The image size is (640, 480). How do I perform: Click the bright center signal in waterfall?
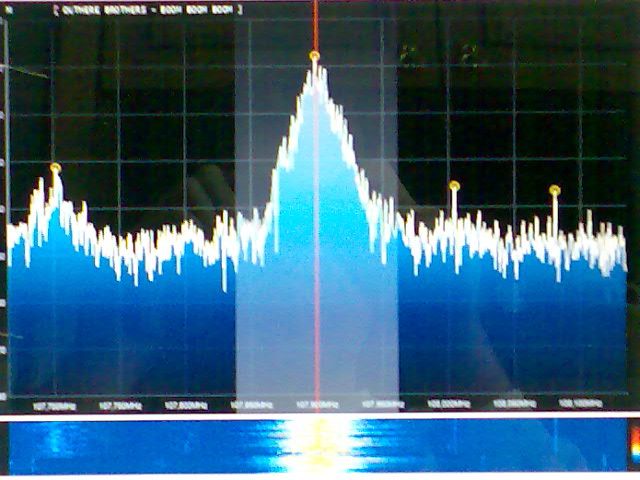pyautogui.click(x=318, y=445)
